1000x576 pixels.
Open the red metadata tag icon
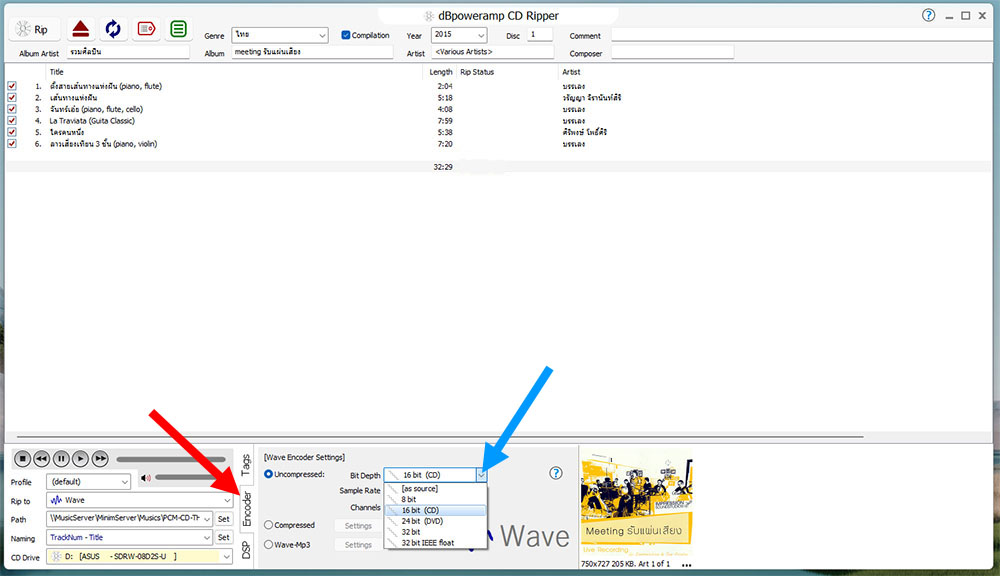click(x=145, y=29)
